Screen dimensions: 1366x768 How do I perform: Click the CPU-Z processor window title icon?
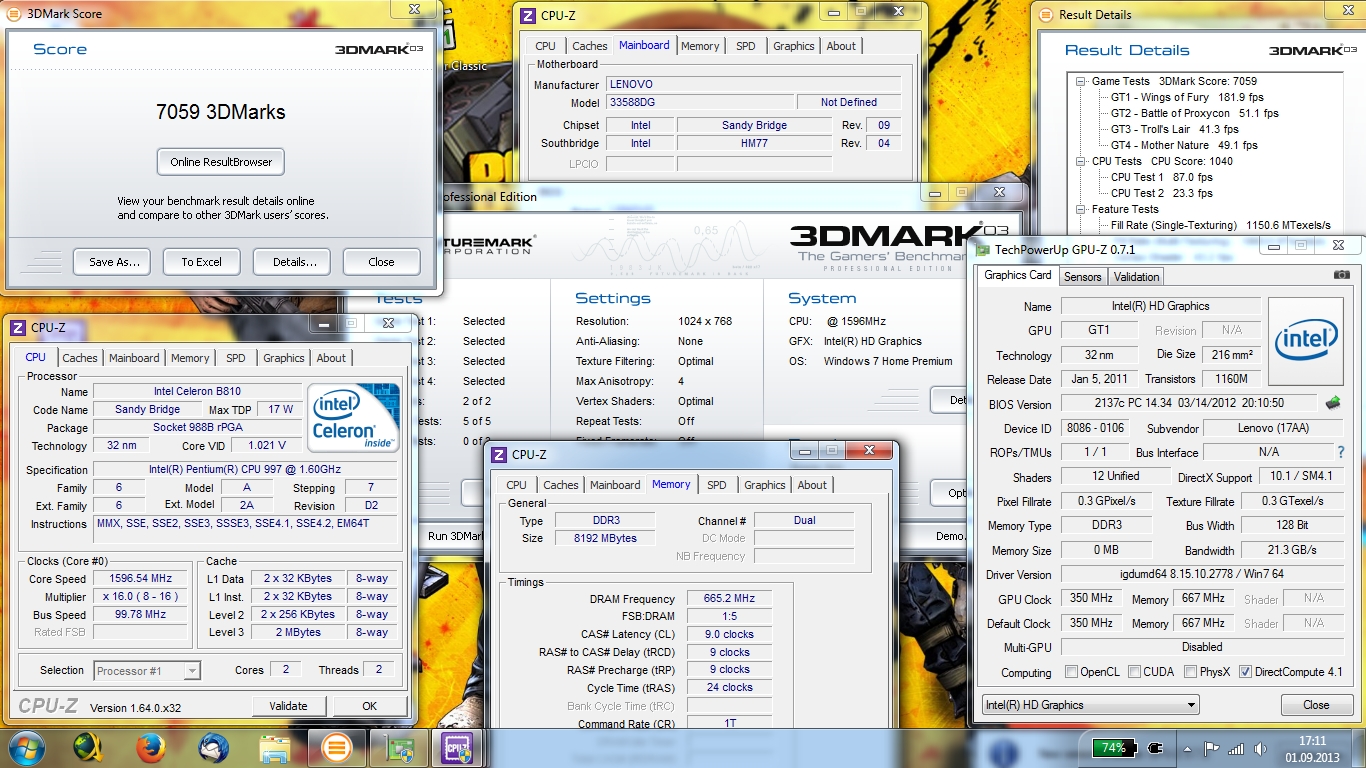click(x=18, y=327)
